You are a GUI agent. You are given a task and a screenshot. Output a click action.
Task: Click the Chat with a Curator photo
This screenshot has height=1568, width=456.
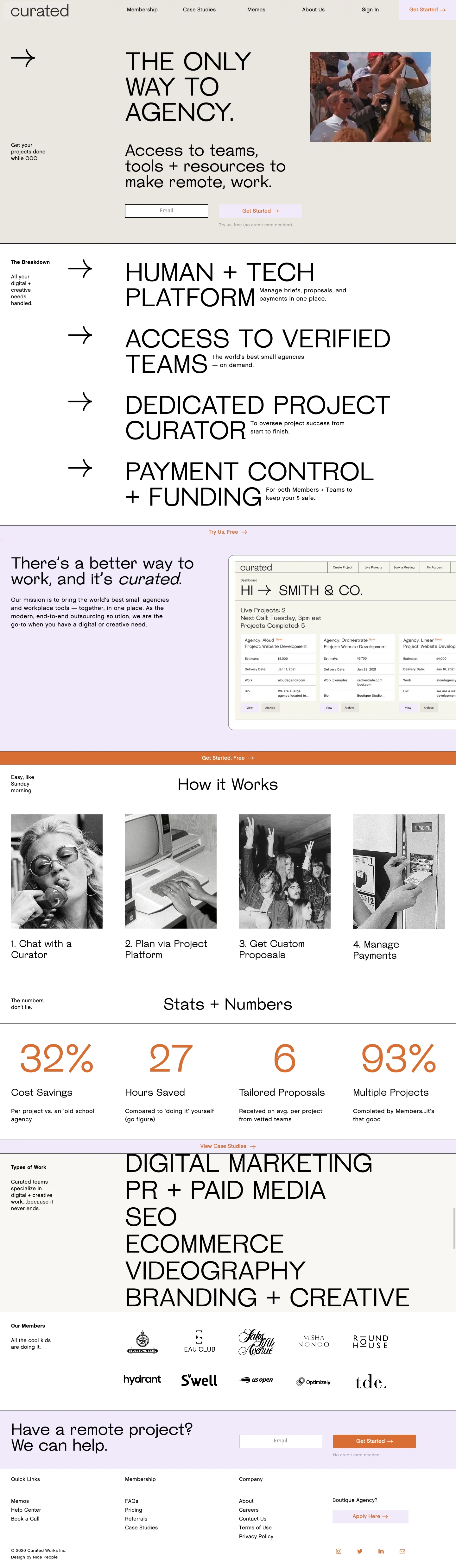pyautogui.click(x=57, y=871)
